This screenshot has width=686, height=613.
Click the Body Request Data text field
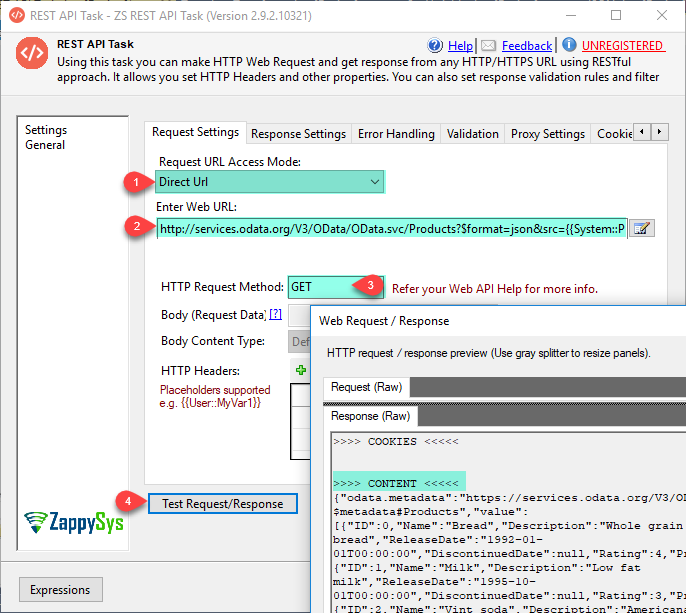[x=299, y=315]
